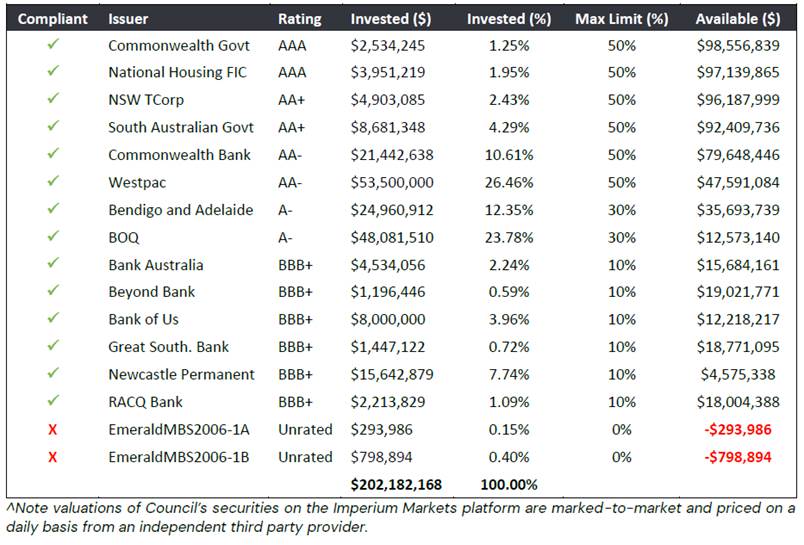This screenshot has height=545, width=804.
Task: Click the Available ($) column header
Action: (738, 19)
